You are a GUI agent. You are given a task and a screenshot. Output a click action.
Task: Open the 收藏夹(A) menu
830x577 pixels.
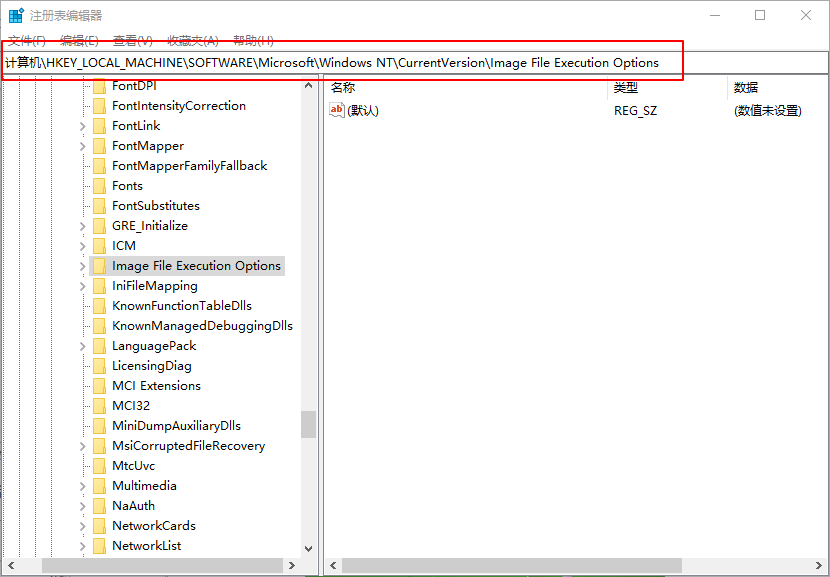point(192,40)
